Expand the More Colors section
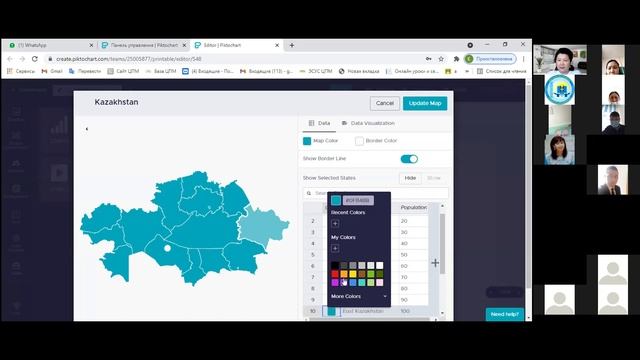Screen dimensions: 640x360 [358, 296]
